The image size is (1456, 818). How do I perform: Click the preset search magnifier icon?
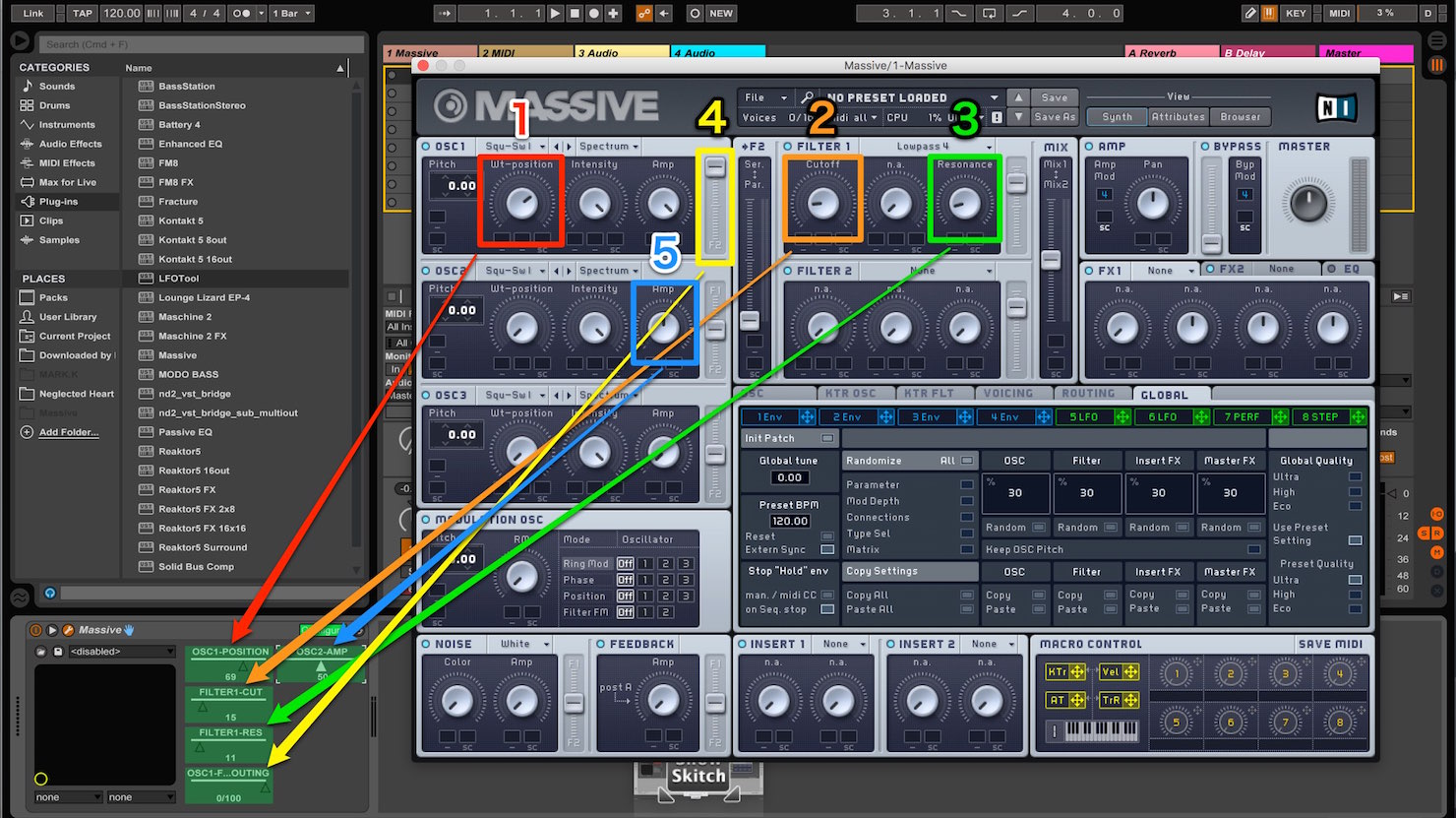coord(808,97)
